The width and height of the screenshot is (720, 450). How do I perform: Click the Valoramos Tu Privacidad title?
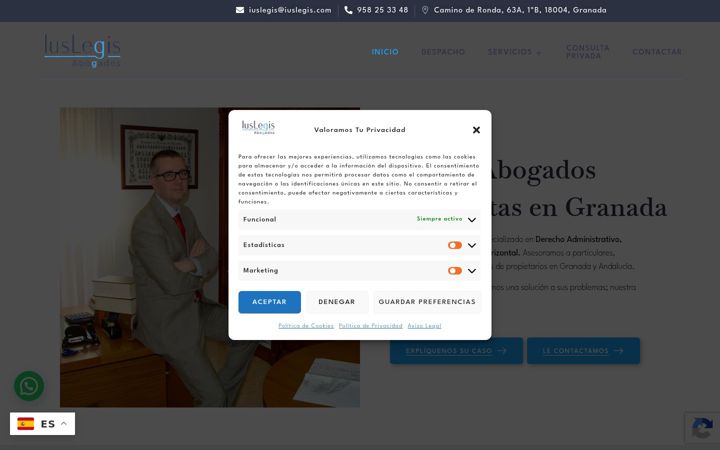(x=360, y=130)
